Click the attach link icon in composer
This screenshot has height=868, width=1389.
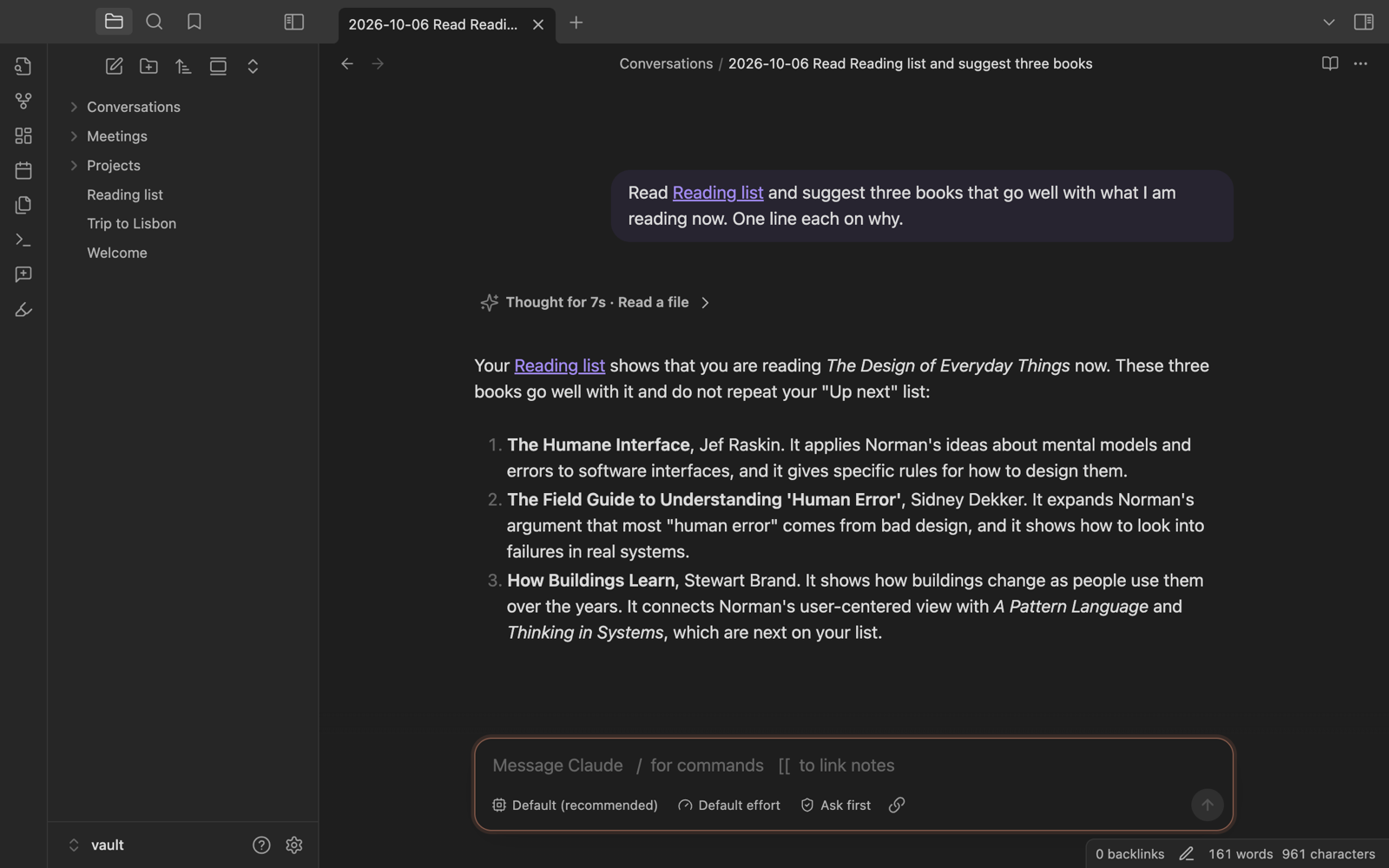(x=897, y=806)
